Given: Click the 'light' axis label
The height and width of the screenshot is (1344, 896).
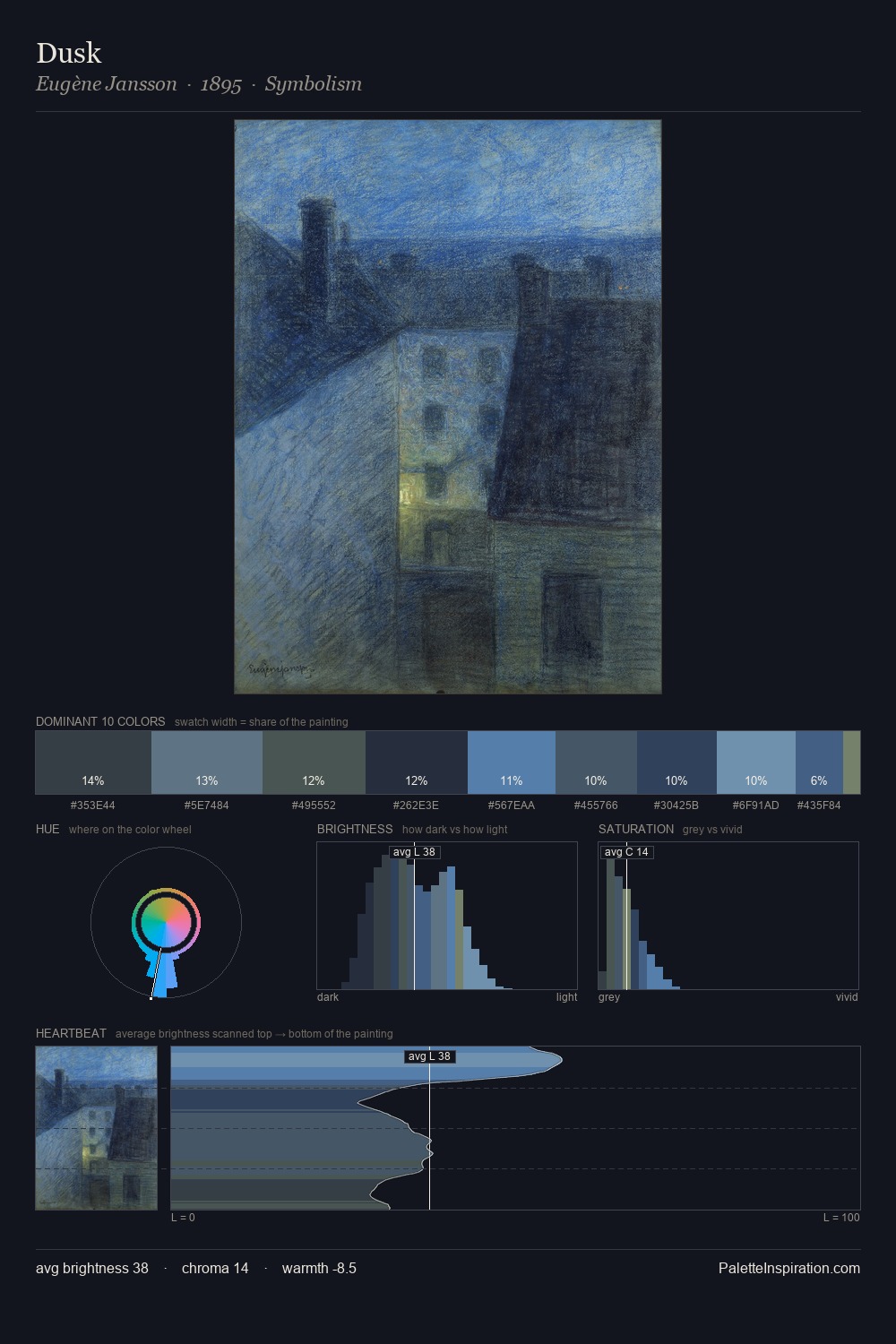Looking at the screenshot, I should click(x=567, y=997).
